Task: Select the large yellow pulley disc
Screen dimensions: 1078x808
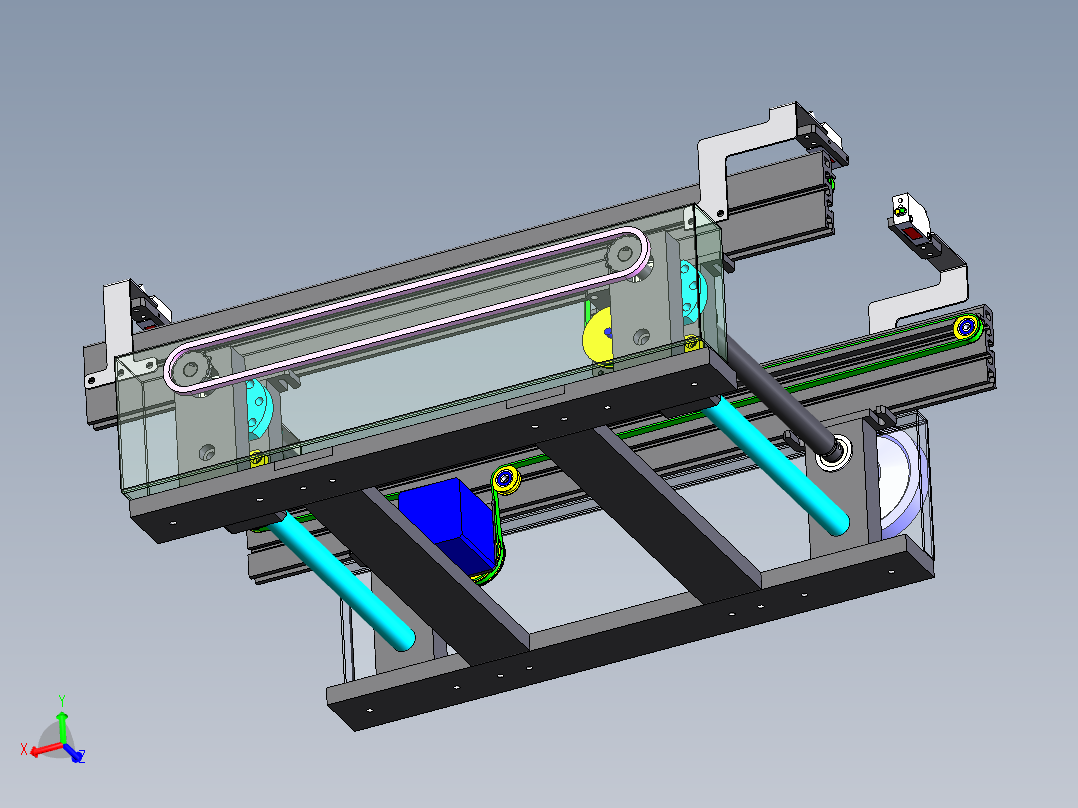Action: click(x=598, y=338)
